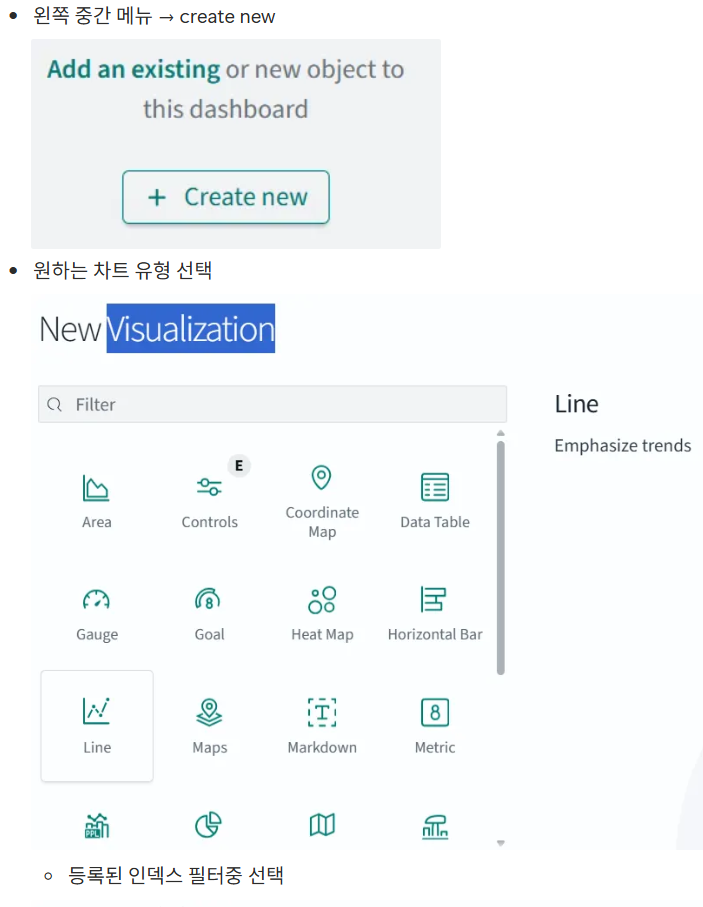Click the highlighted Visualization heading word
The height and width of the screenshot is (907, 703).
pos(190,329)
